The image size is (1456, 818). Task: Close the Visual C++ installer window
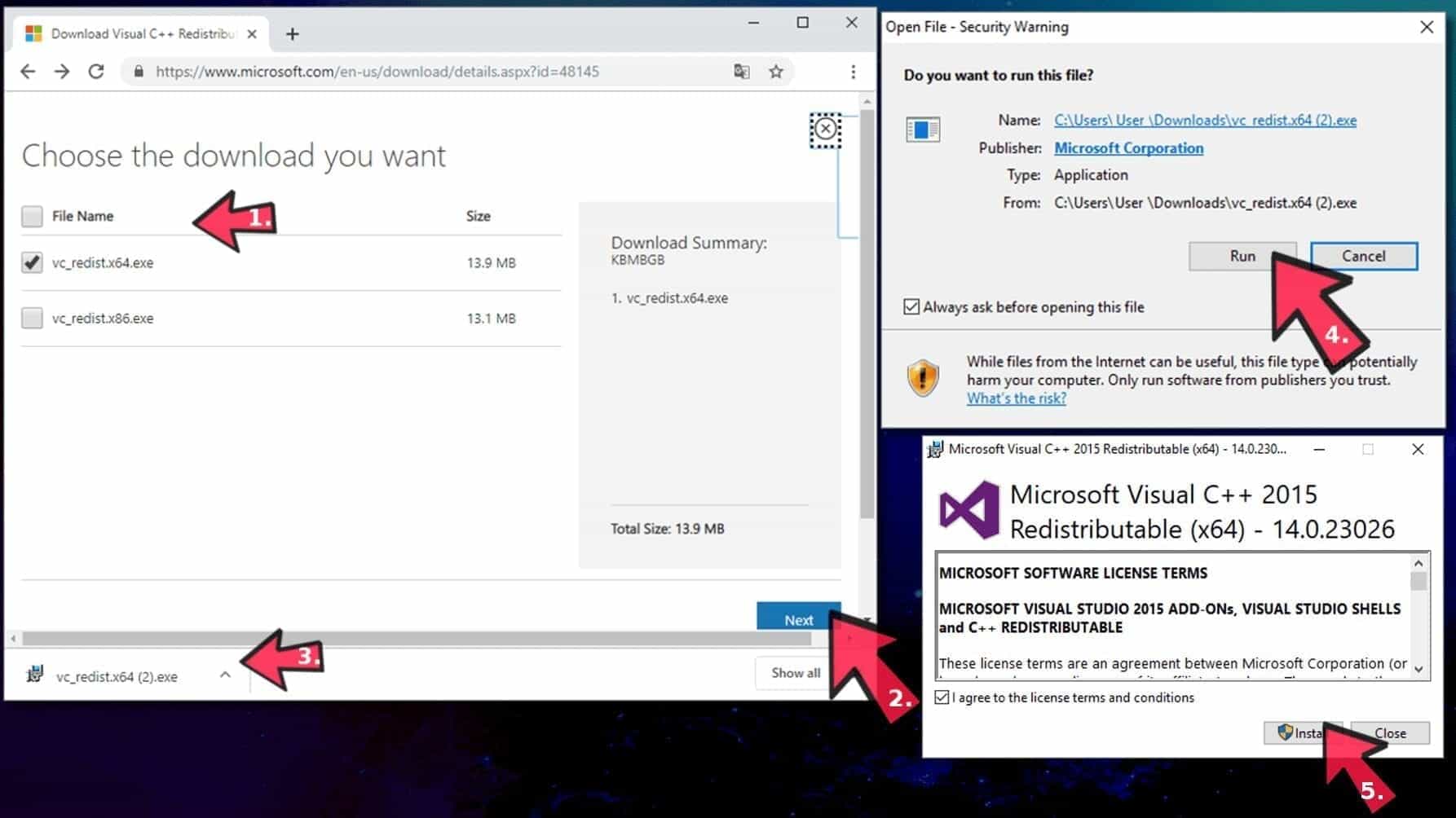click(1418, 449)
